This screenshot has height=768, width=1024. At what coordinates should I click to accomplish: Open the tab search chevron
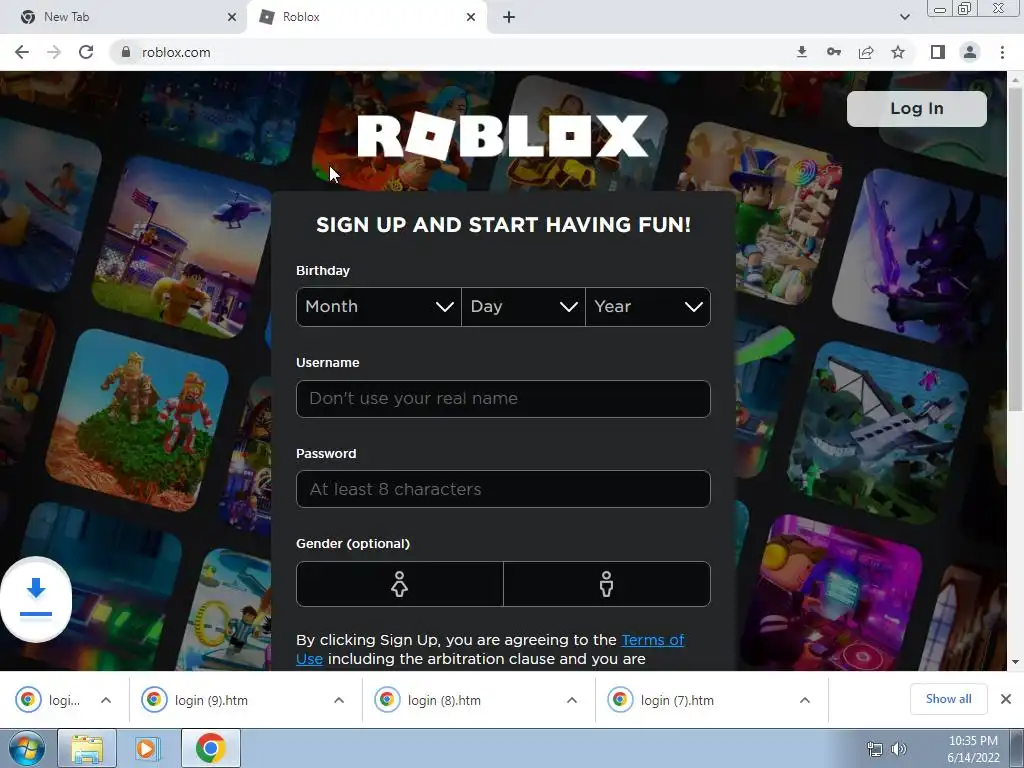(x=904, y=17)
